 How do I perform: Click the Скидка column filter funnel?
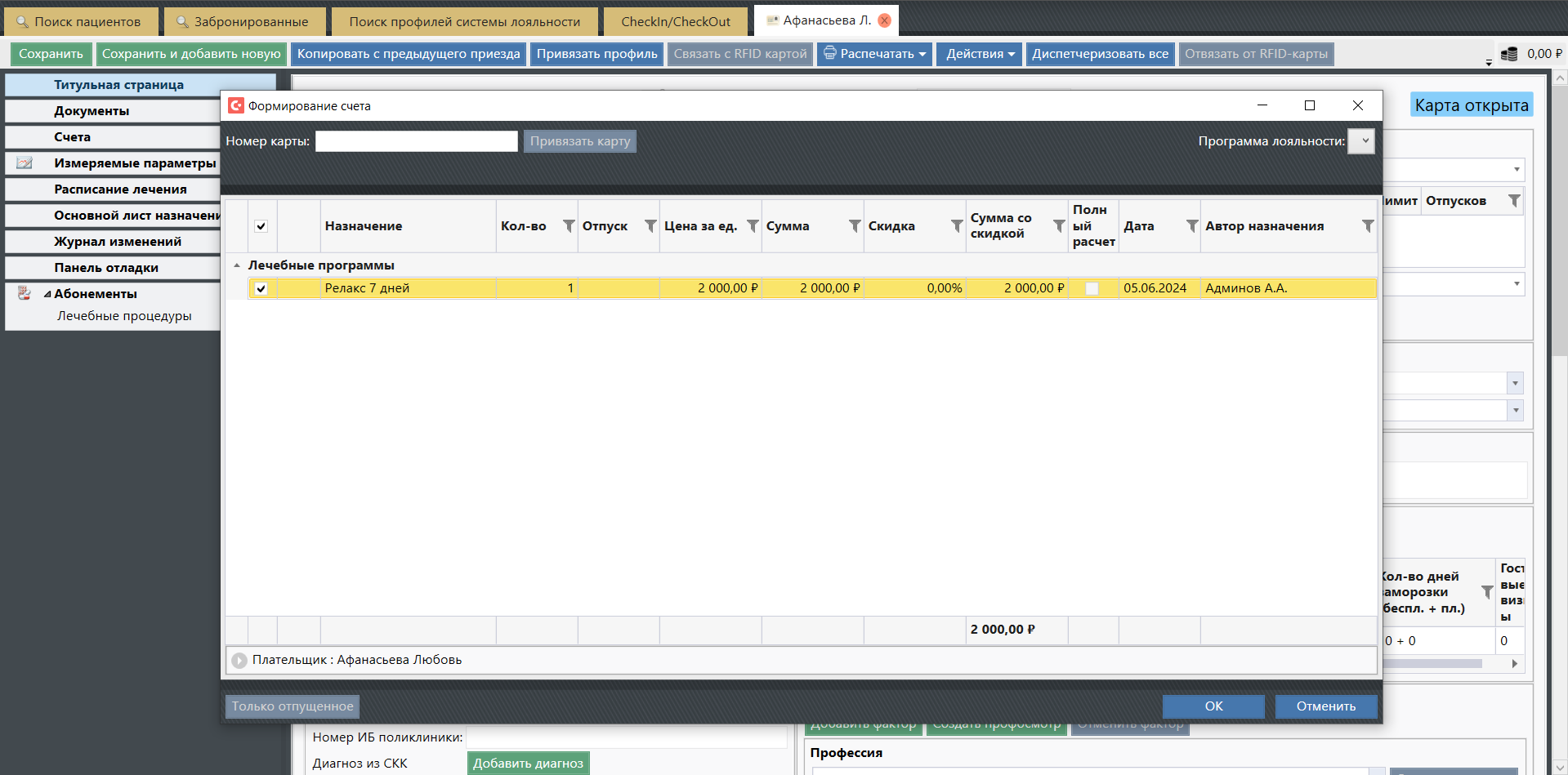coord(956,226)
